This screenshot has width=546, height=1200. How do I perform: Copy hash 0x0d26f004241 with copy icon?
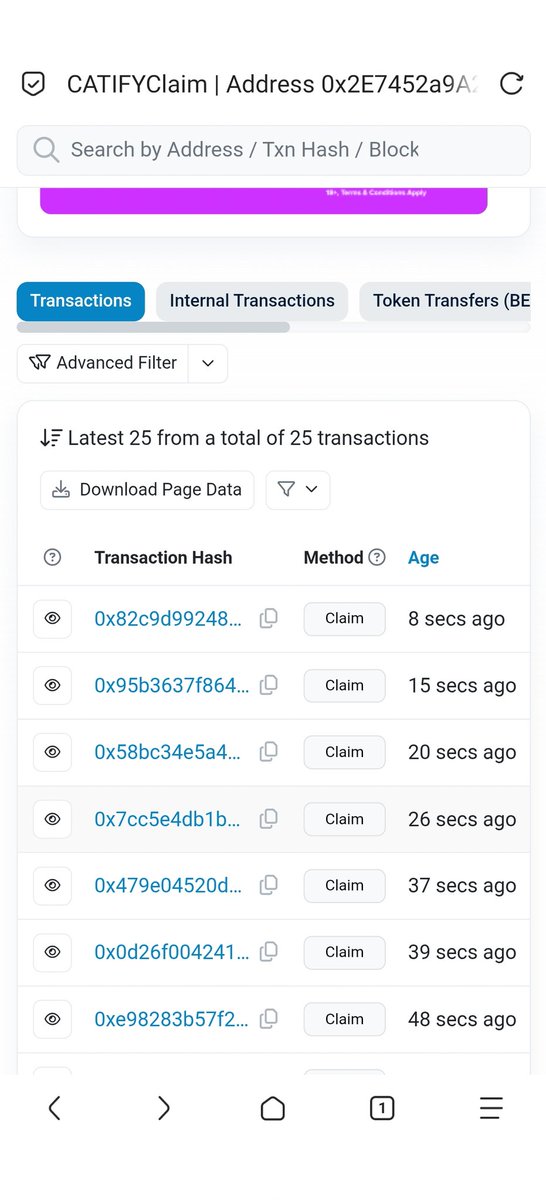(268, 952)
